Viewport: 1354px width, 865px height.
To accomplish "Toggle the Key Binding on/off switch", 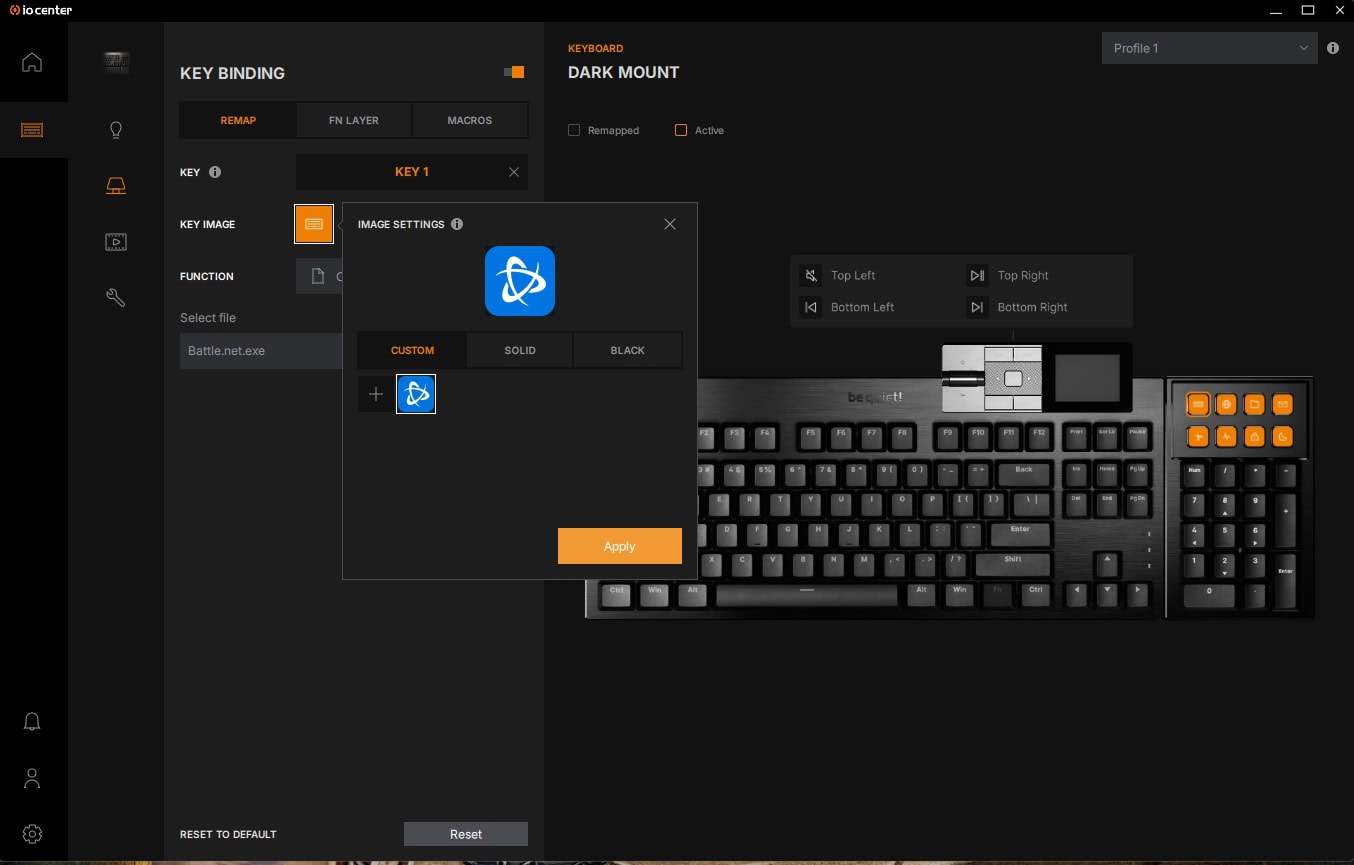I will pos(514,72).
